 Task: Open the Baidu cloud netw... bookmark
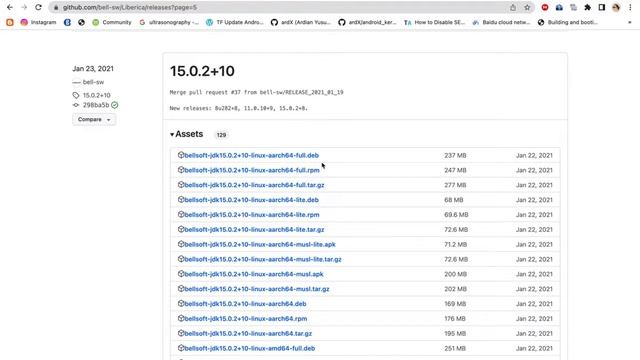[x=501, y=22]
